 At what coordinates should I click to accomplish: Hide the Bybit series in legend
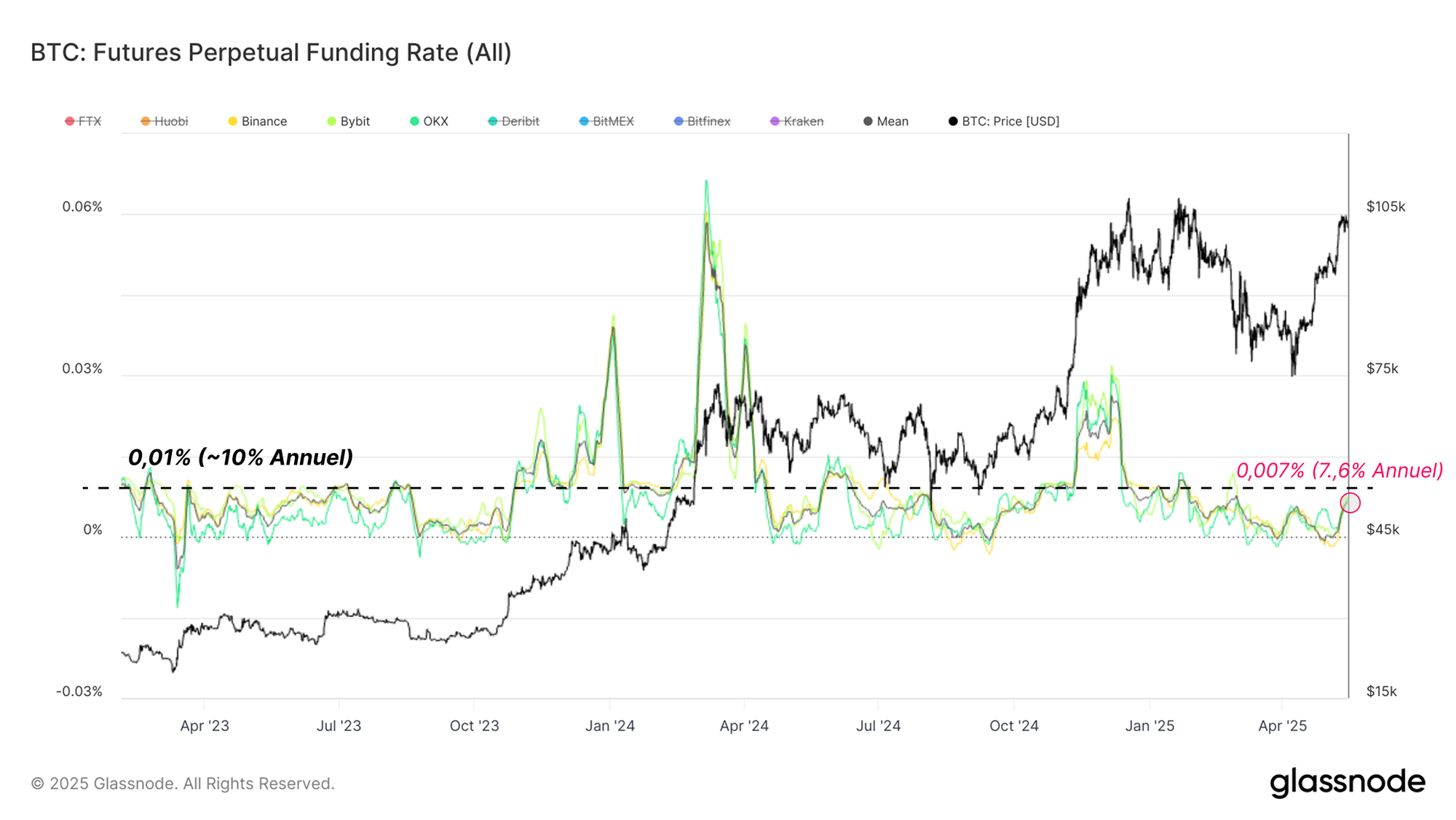click(x=355, y=121)
